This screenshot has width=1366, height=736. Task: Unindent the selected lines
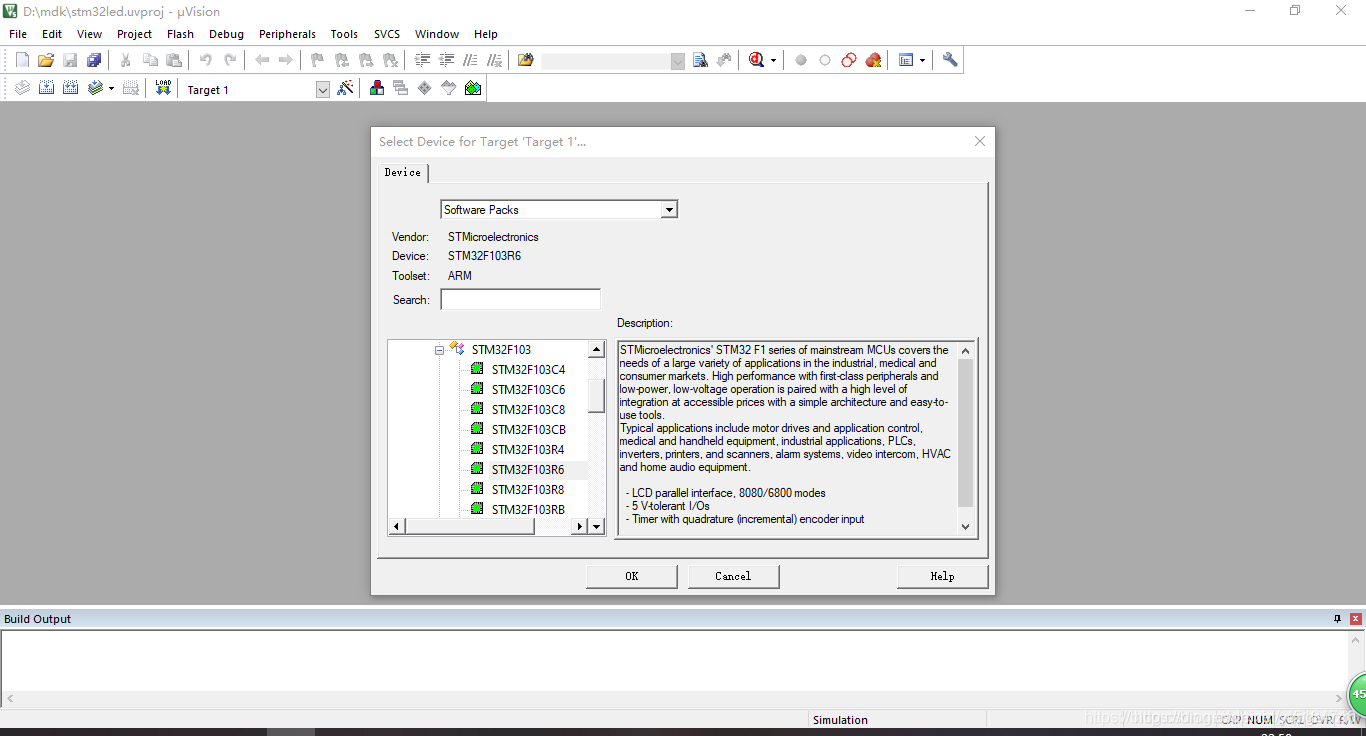coord(446,60)
